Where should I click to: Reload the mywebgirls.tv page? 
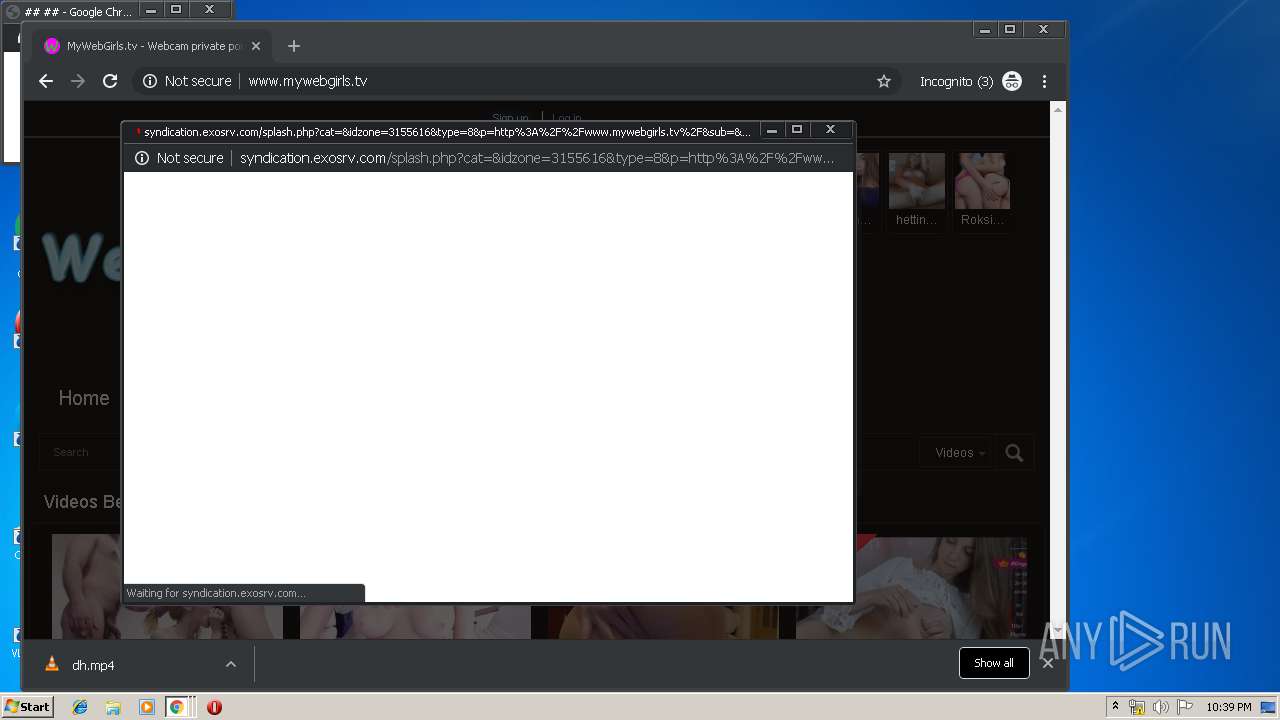pyautogui.click(x=110, y=81)
